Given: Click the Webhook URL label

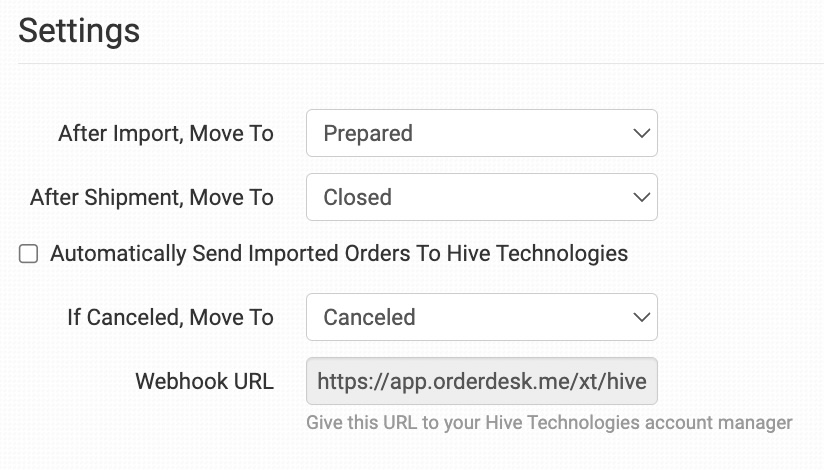Looking at the screenshot, I should tap(204, 381).
